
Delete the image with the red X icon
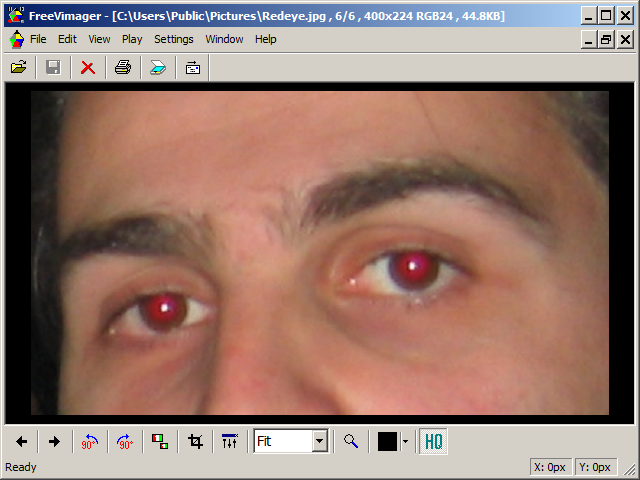point(88,67)
